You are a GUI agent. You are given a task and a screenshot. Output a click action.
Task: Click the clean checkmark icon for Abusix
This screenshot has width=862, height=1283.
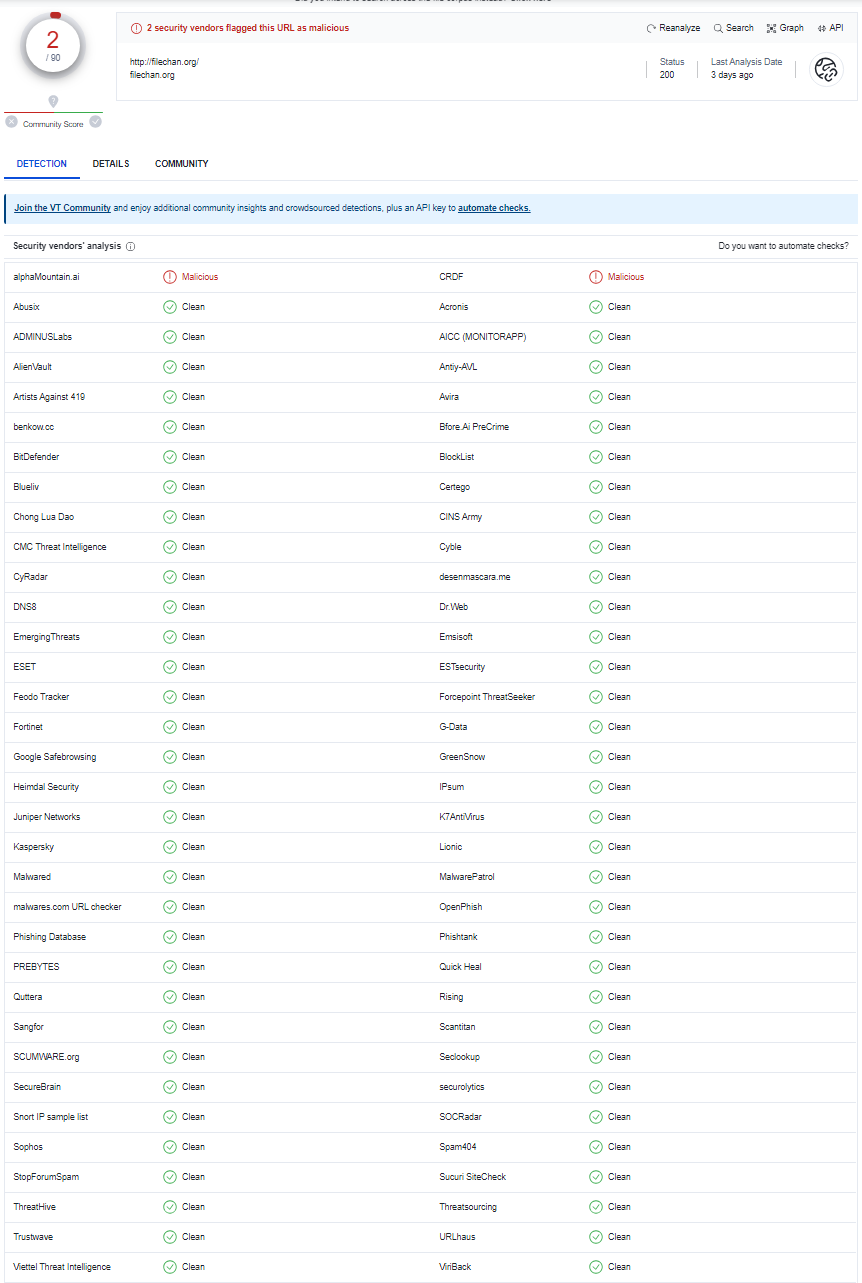tap(170, 307)
